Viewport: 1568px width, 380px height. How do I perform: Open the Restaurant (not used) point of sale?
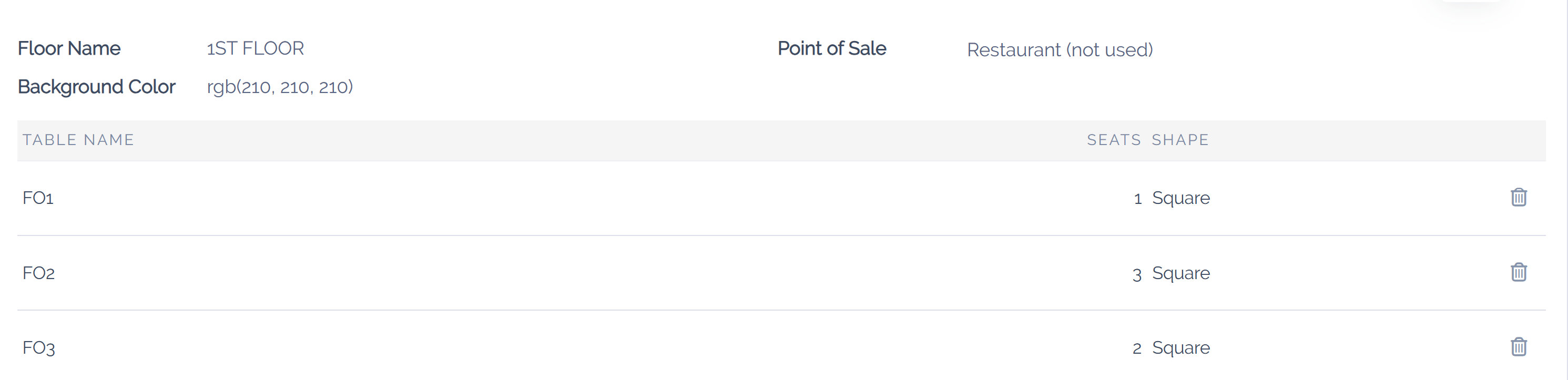click(x=1059, y=50)
